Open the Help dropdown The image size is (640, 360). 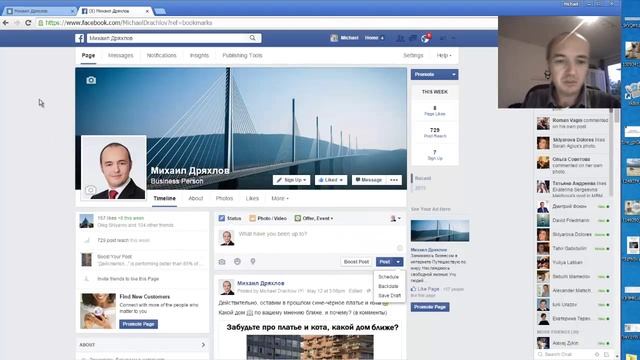444,56
